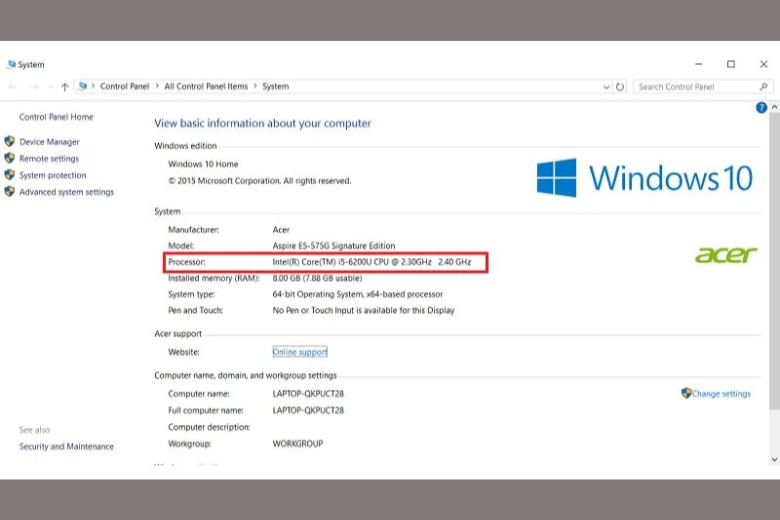Click the System window title icon
Viewport: 780px width, 520px height.
(11, 64)
